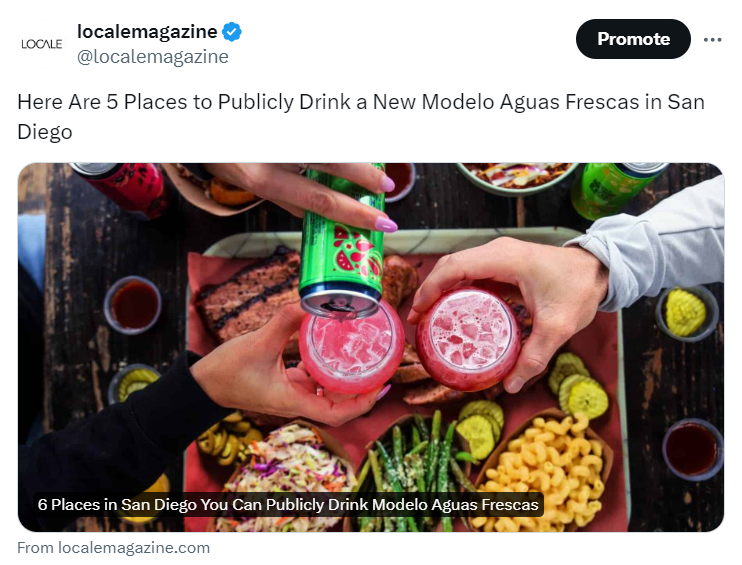
Task: Click the blue verified checkmark badge
Action: tap(232, 32)
